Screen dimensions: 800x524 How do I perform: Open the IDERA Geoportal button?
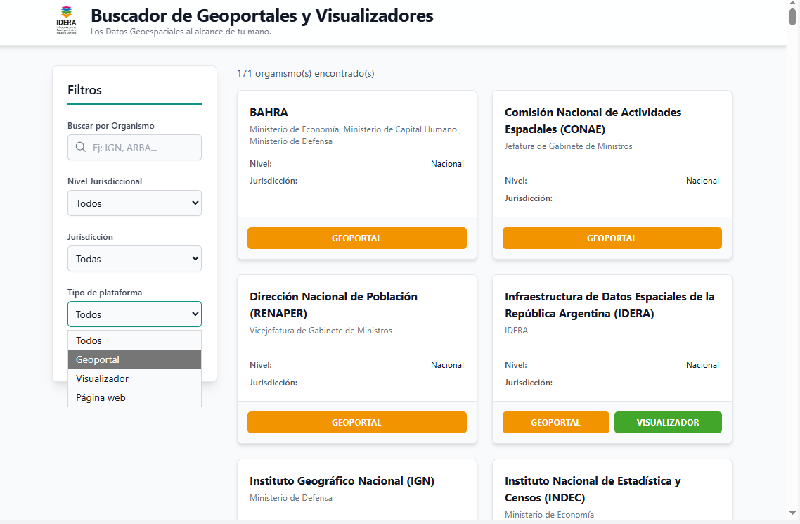(556, 422)
